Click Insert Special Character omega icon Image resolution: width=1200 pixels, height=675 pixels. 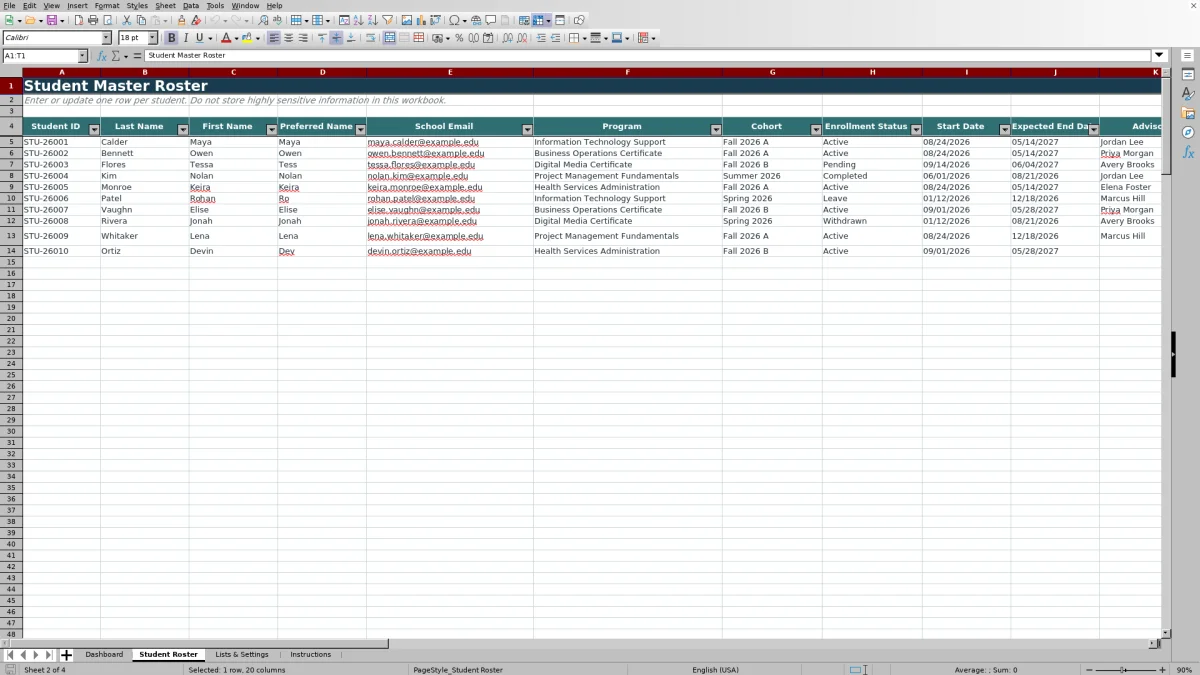coord(454,20)
